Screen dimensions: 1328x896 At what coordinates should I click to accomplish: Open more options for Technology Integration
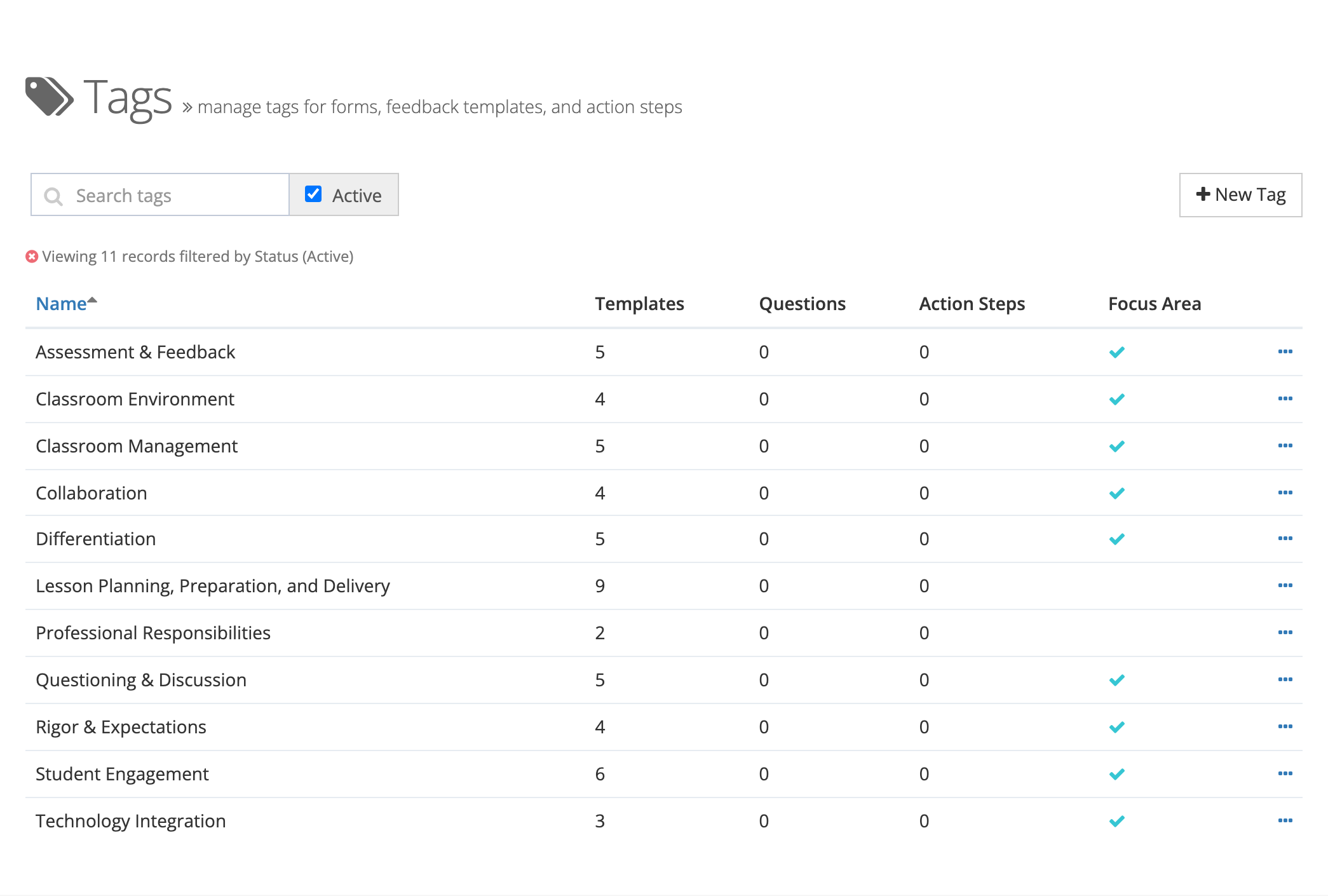pos(1285,820)
